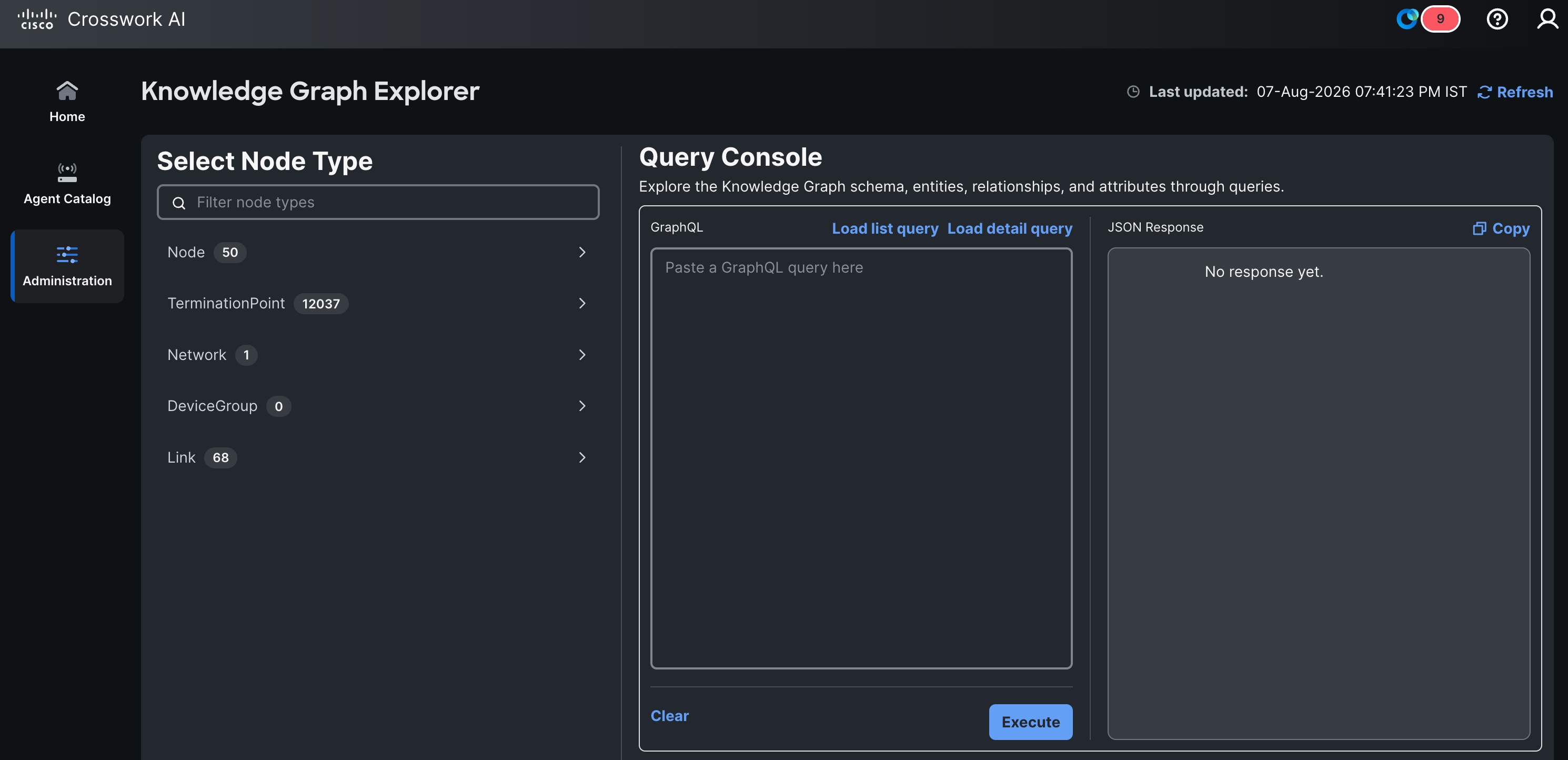
Task: Click the Cisco logo in header
Action: click(x=37, y=19)
